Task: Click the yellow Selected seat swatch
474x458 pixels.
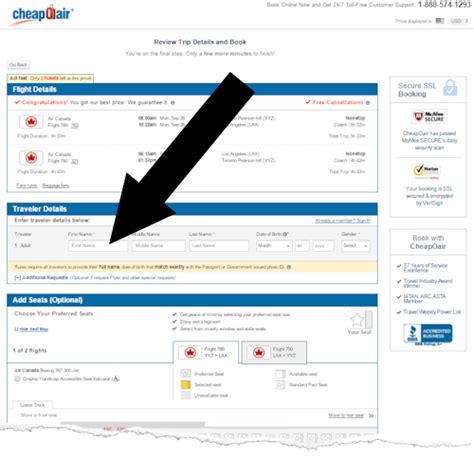Action: click(x=185, y=385)
